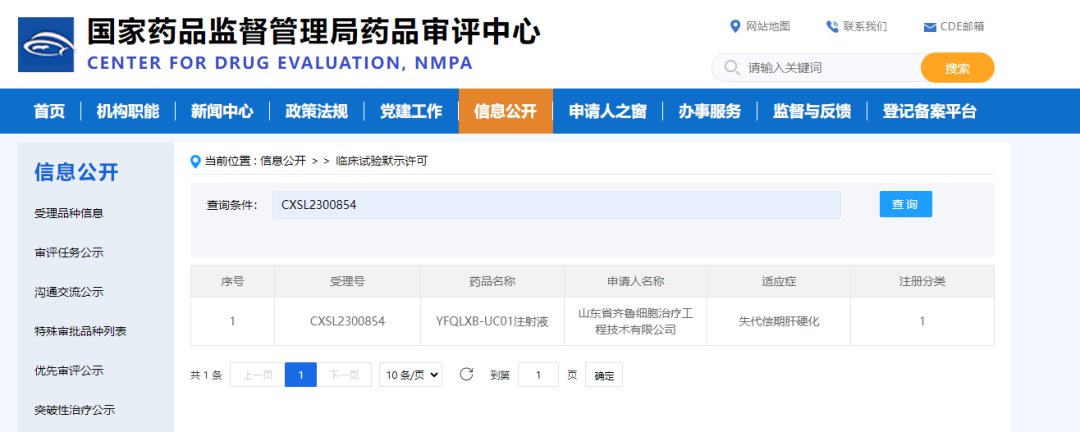
Task: Select page 1 in pagination
Action: point(300,375)
